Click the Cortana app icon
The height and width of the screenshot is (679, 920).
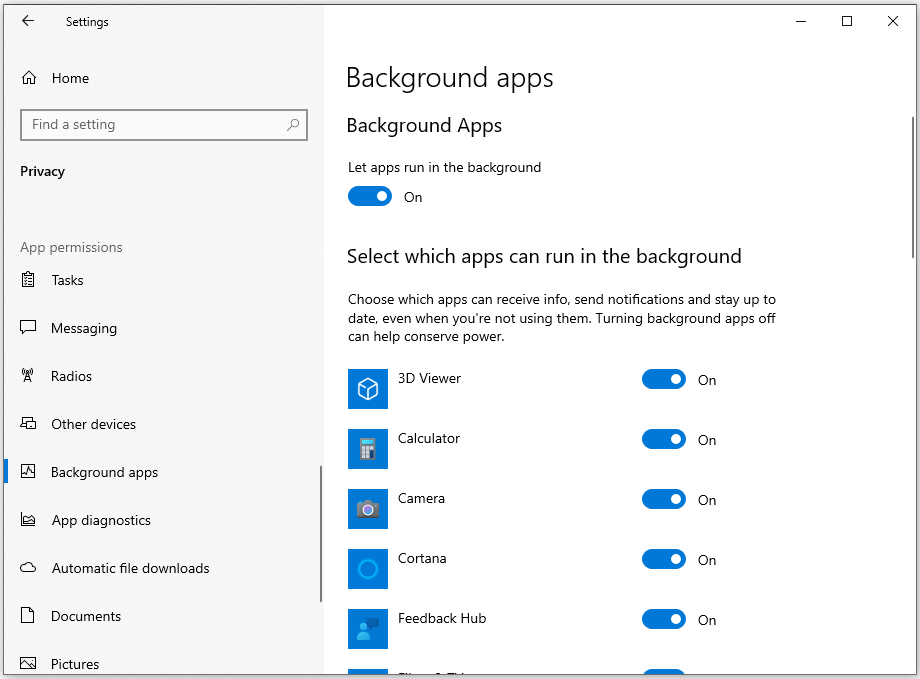click(368, 569)
